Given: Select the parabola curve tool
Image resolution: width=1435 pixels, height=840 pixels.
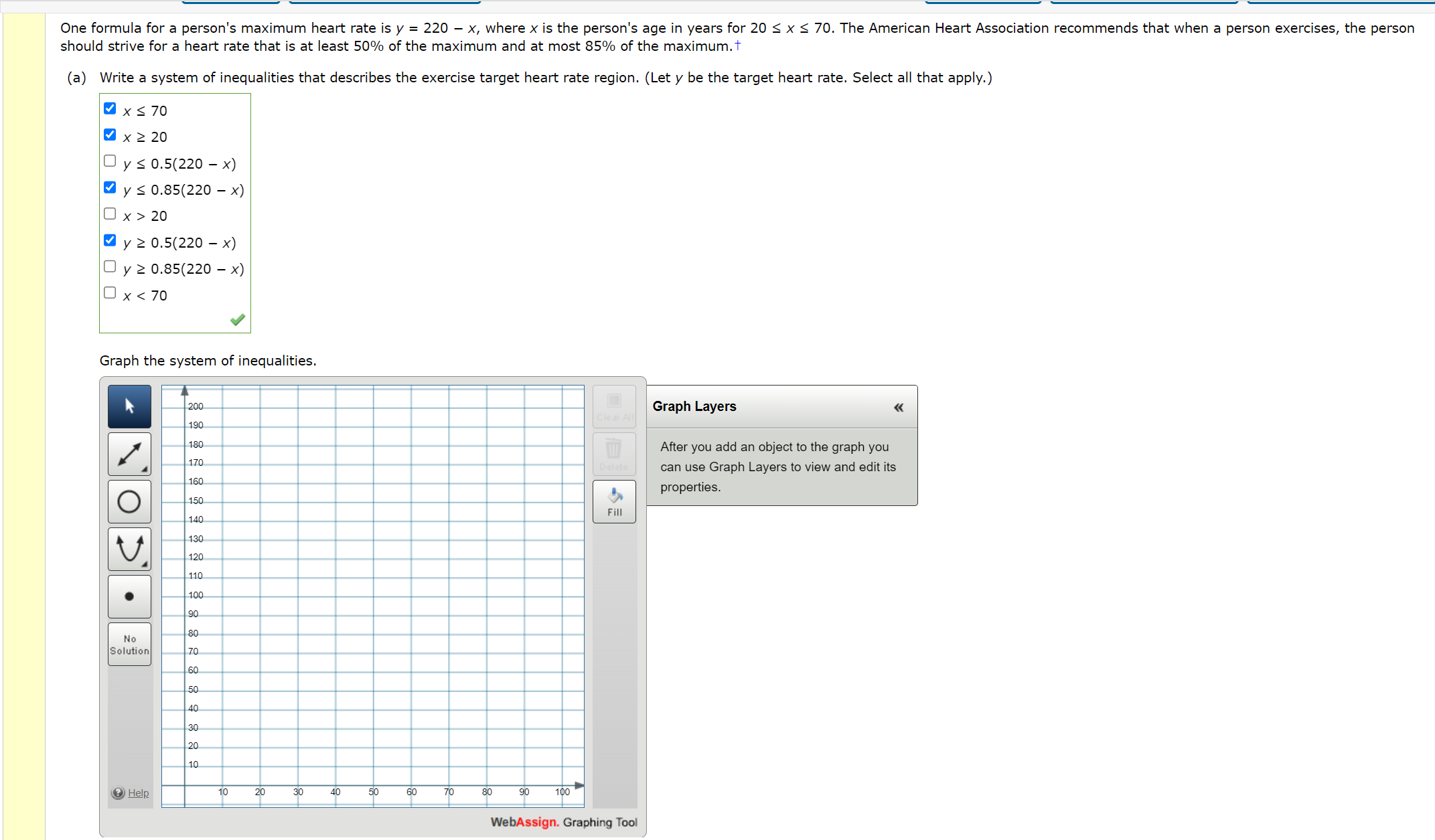Looking at the screenshot, I should pyautogui.click(x=129, y=549).
